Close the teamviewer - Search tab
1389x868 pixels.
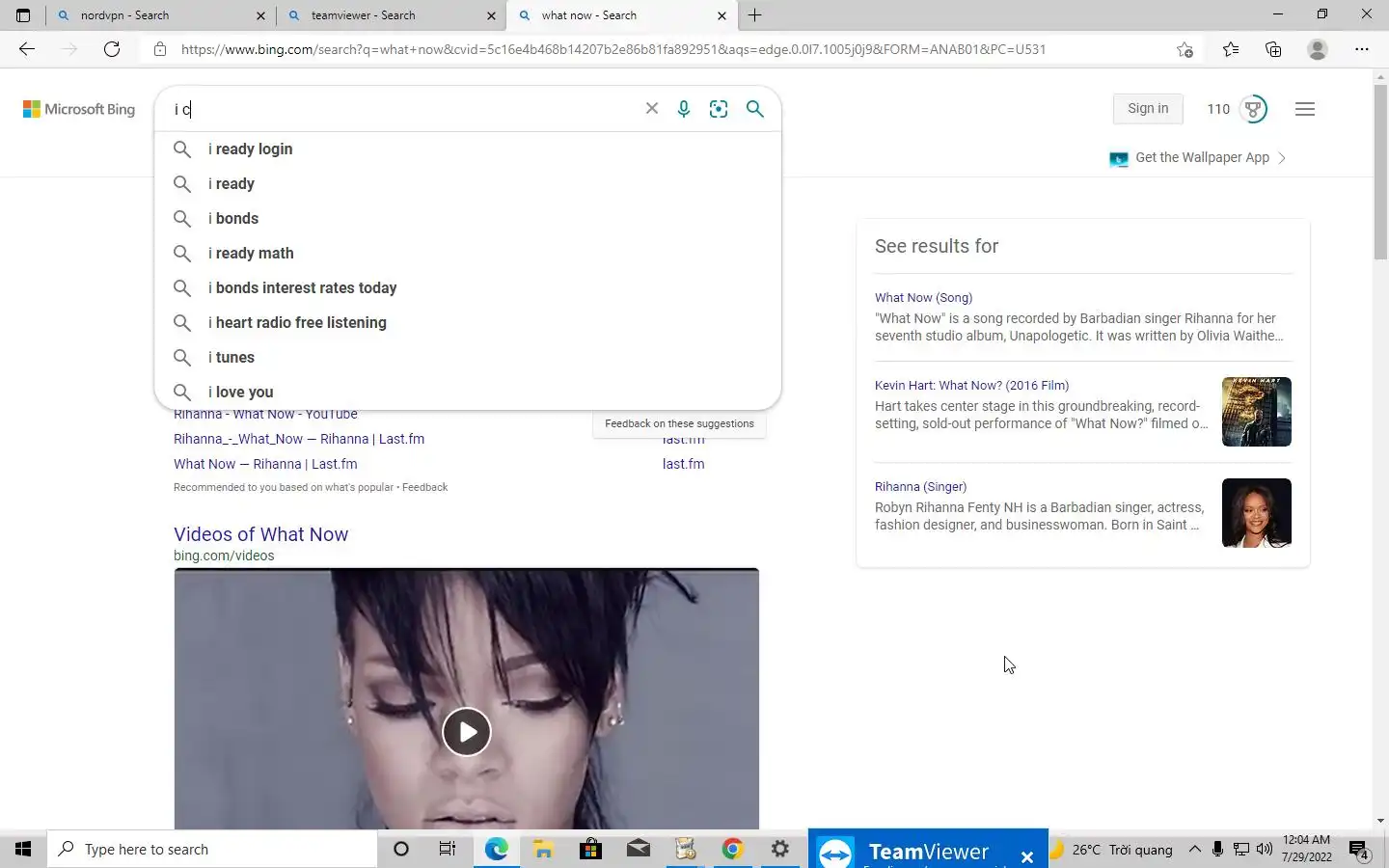491,15
